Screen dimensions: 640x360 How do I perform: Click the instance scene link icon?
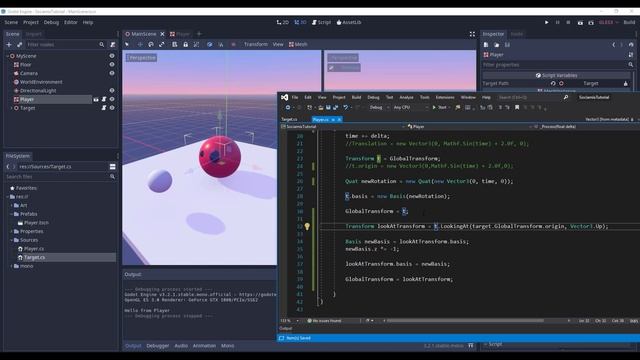click(x=19, y=44)
